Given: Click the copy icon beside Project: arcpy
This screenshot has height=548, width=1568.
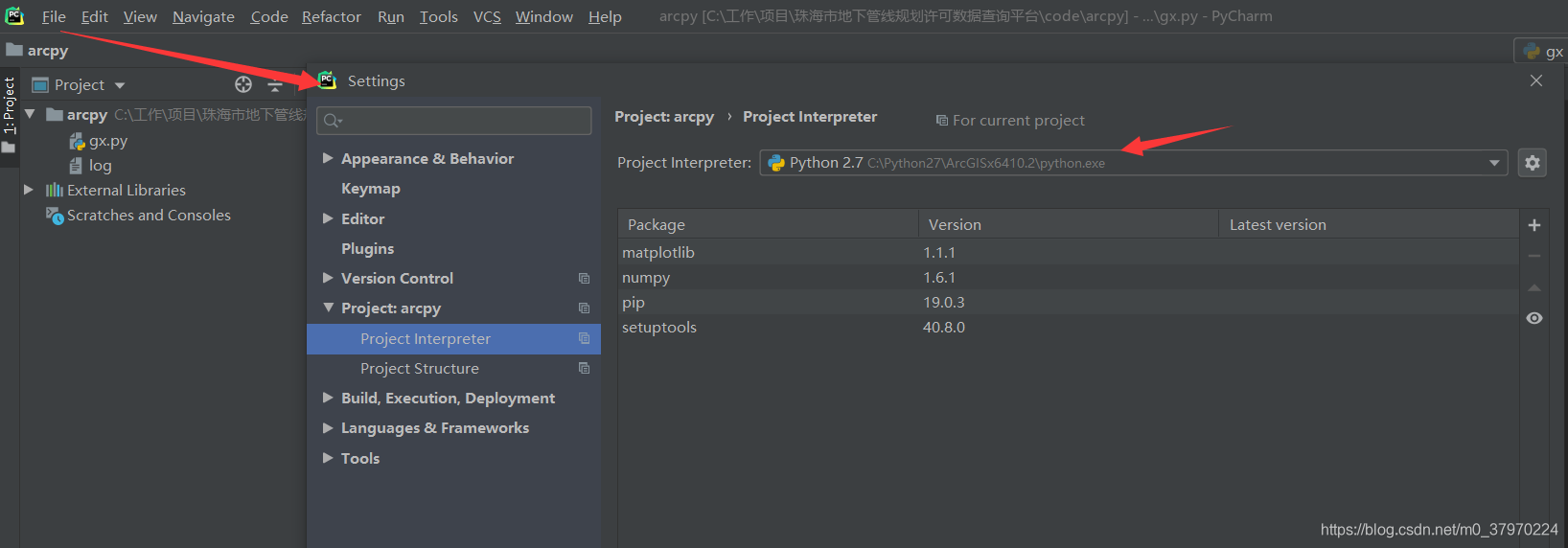Looking at the screenshot, I should [584, 308].
